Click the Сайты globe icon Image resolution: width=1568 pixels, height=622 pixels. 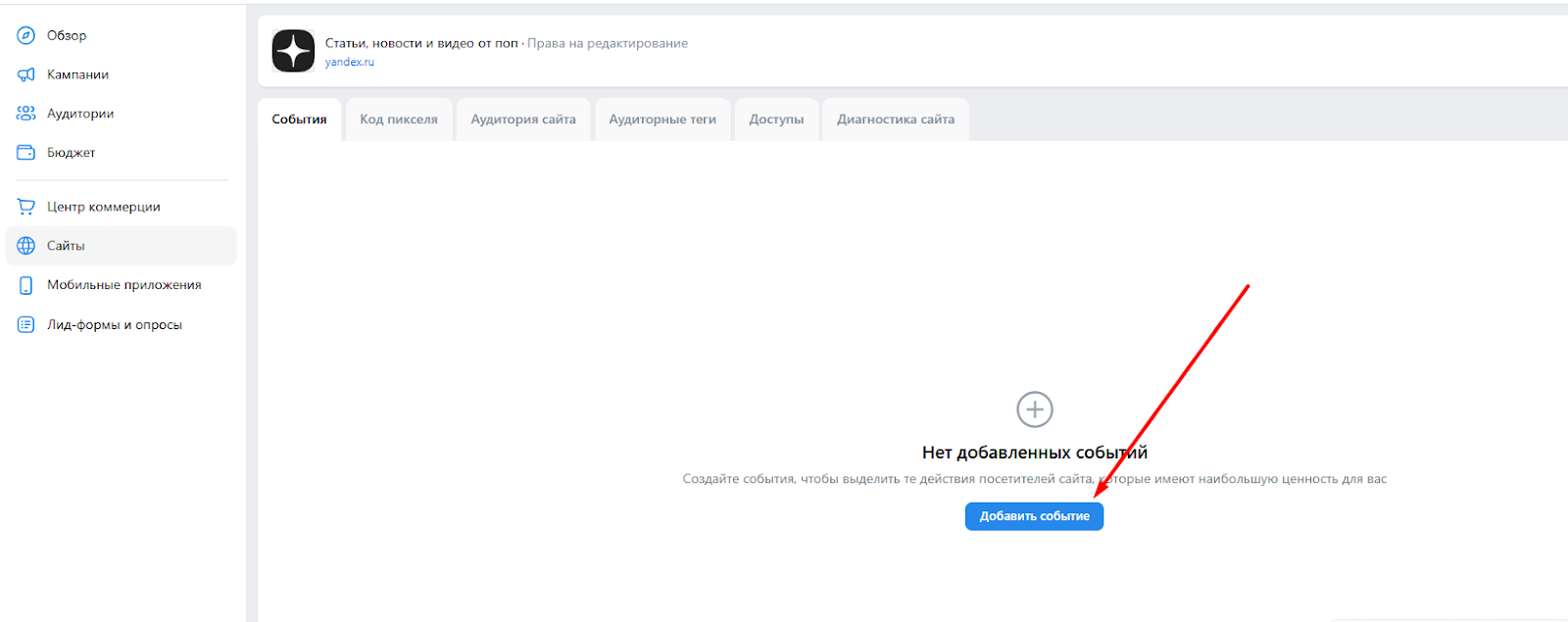pyautogui.click(x=26, y=246)
